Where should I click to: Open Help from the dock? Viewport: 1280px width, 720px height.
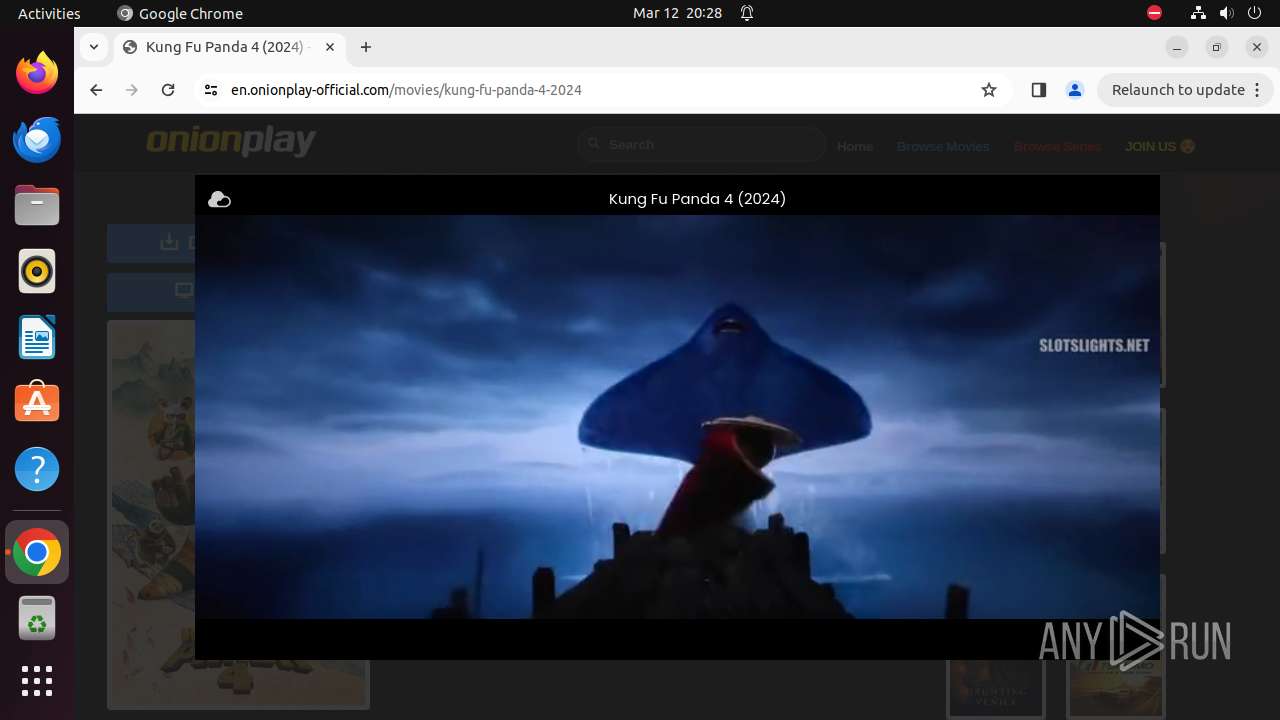point(37,469)
